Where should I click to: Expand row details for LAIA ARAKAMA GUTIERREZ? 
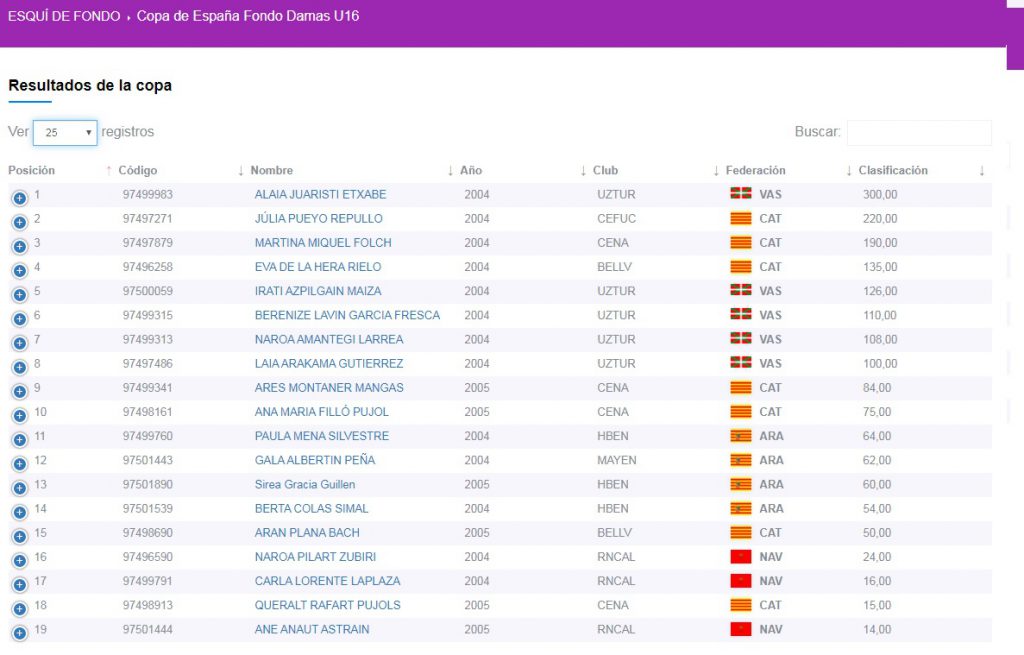point(20,367)
